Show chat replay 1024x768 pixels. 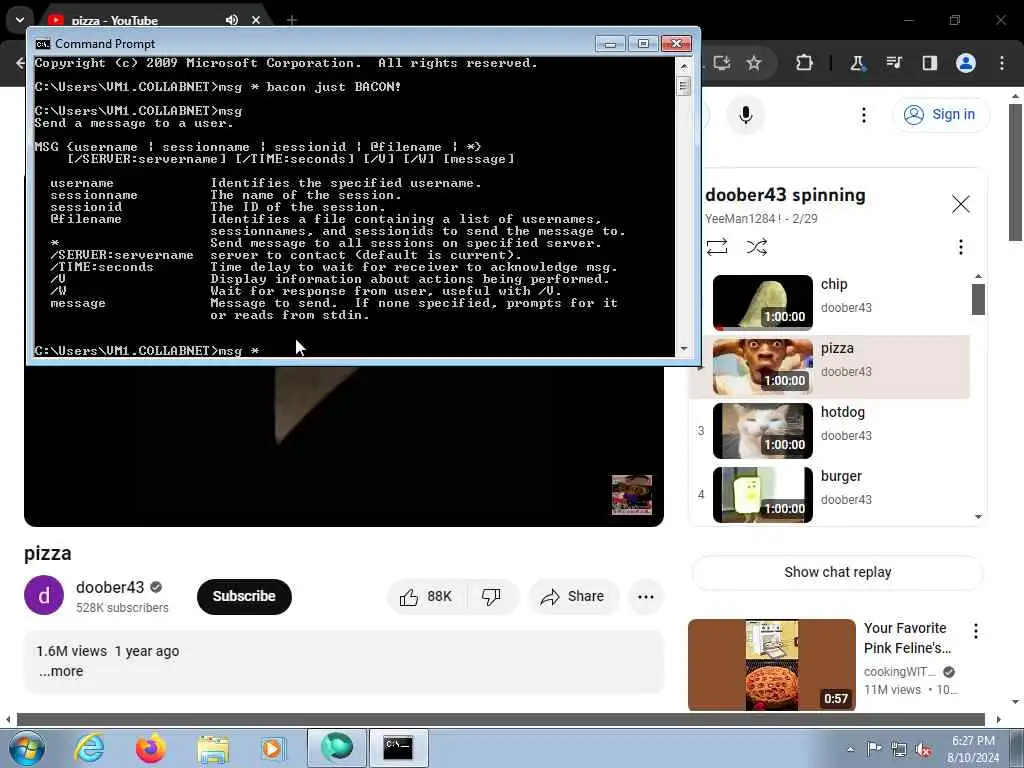coord(837,572)
